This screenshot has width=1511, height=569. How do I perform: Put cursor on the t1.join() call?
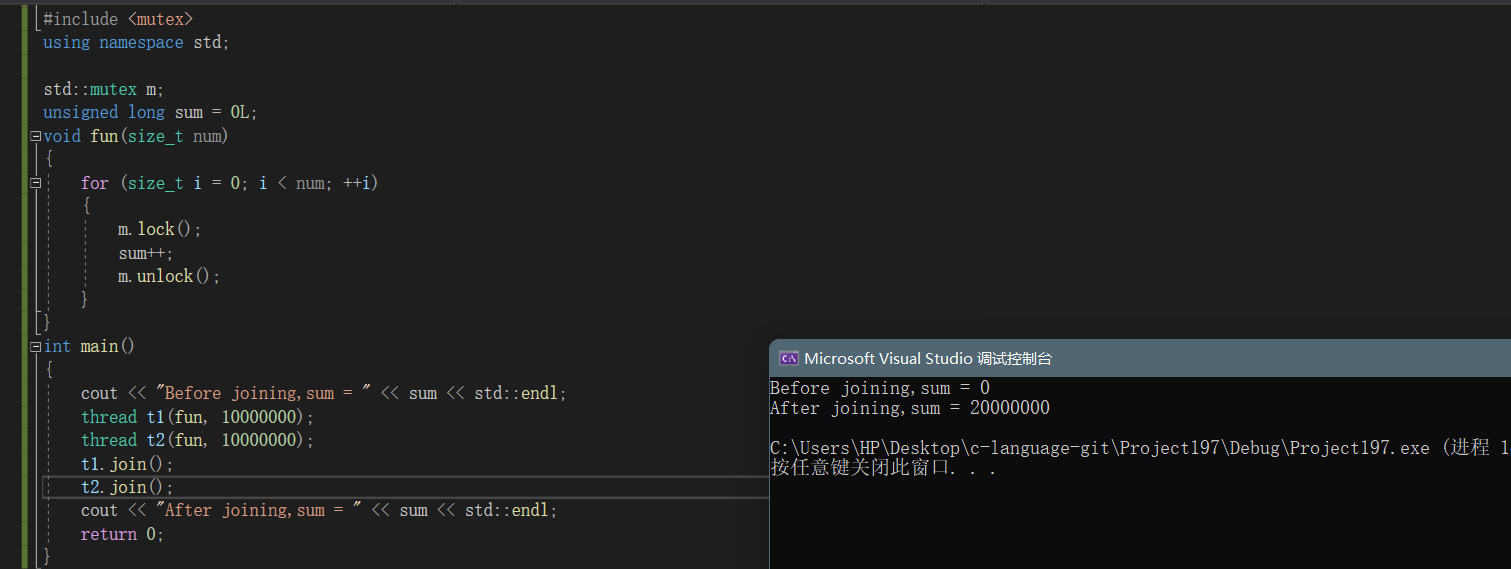click(x=127, y=464)
